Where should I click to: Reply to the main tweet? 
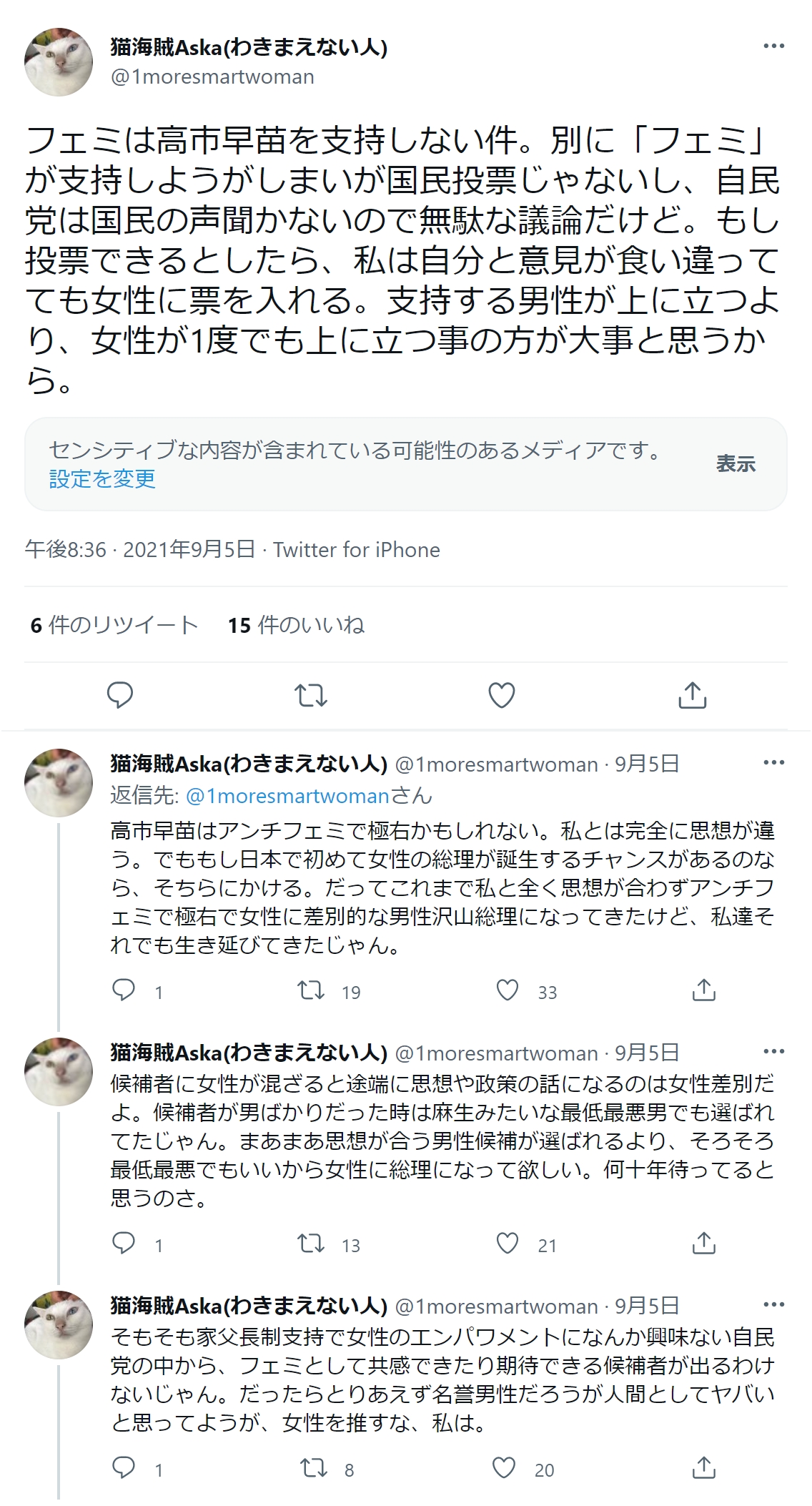point(120,695)
